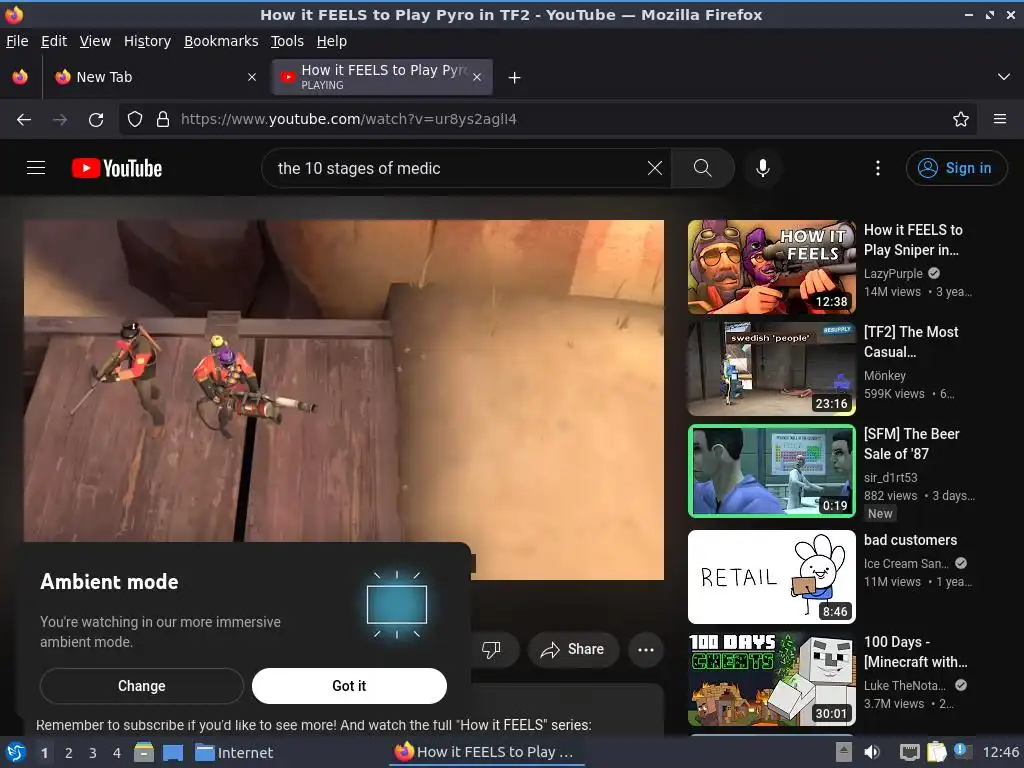
Task: Click the Sign in button
Action: click(956, 168)
